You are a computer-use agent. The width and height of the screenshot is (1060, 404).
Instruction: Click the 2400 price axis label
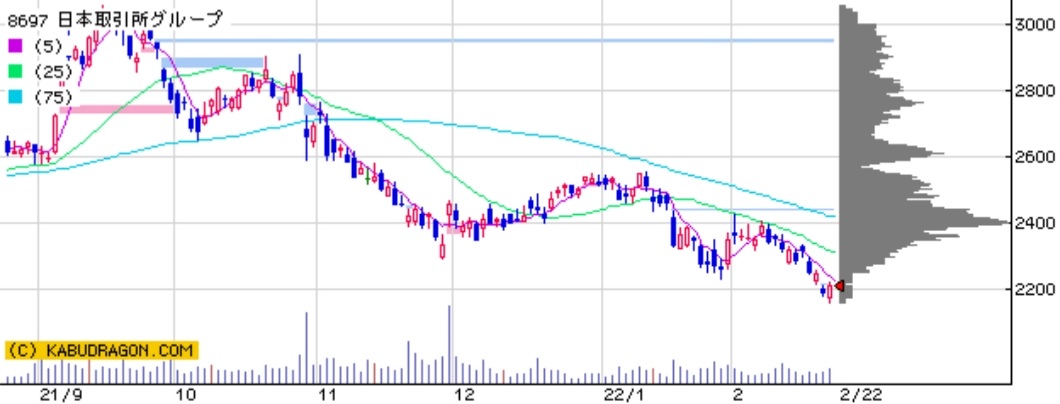(1035, 223)
